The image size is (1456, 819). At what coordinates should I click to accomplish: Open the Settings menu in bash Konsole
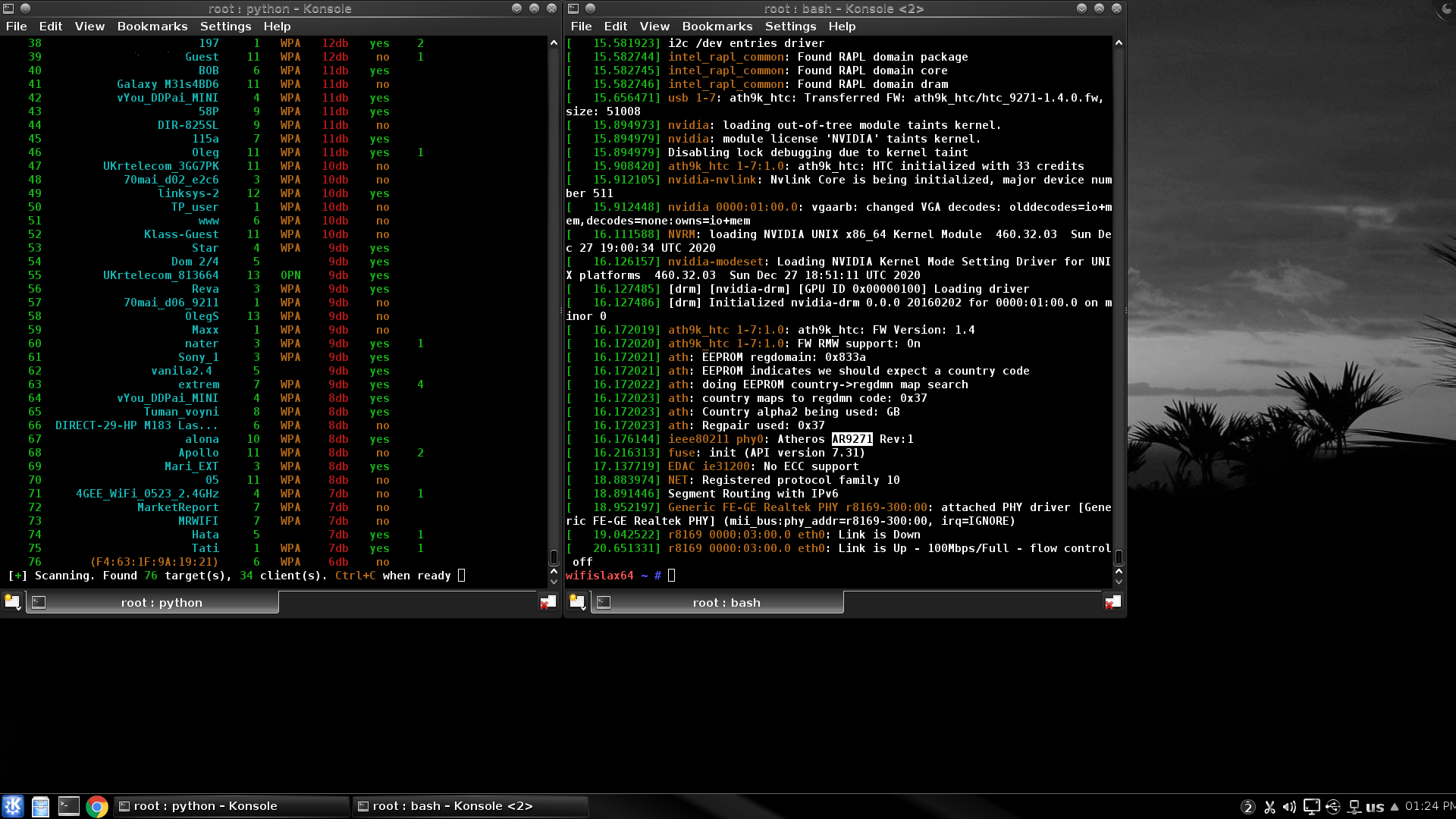(790, 27)
